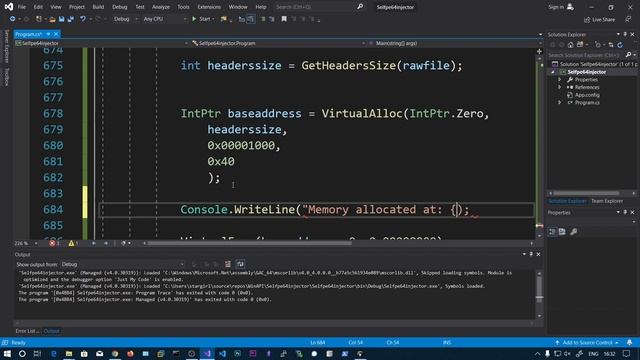640x360 pixels.
Task: Open the Tools menu
Action: pyautogui.click(x=183, y=7)
